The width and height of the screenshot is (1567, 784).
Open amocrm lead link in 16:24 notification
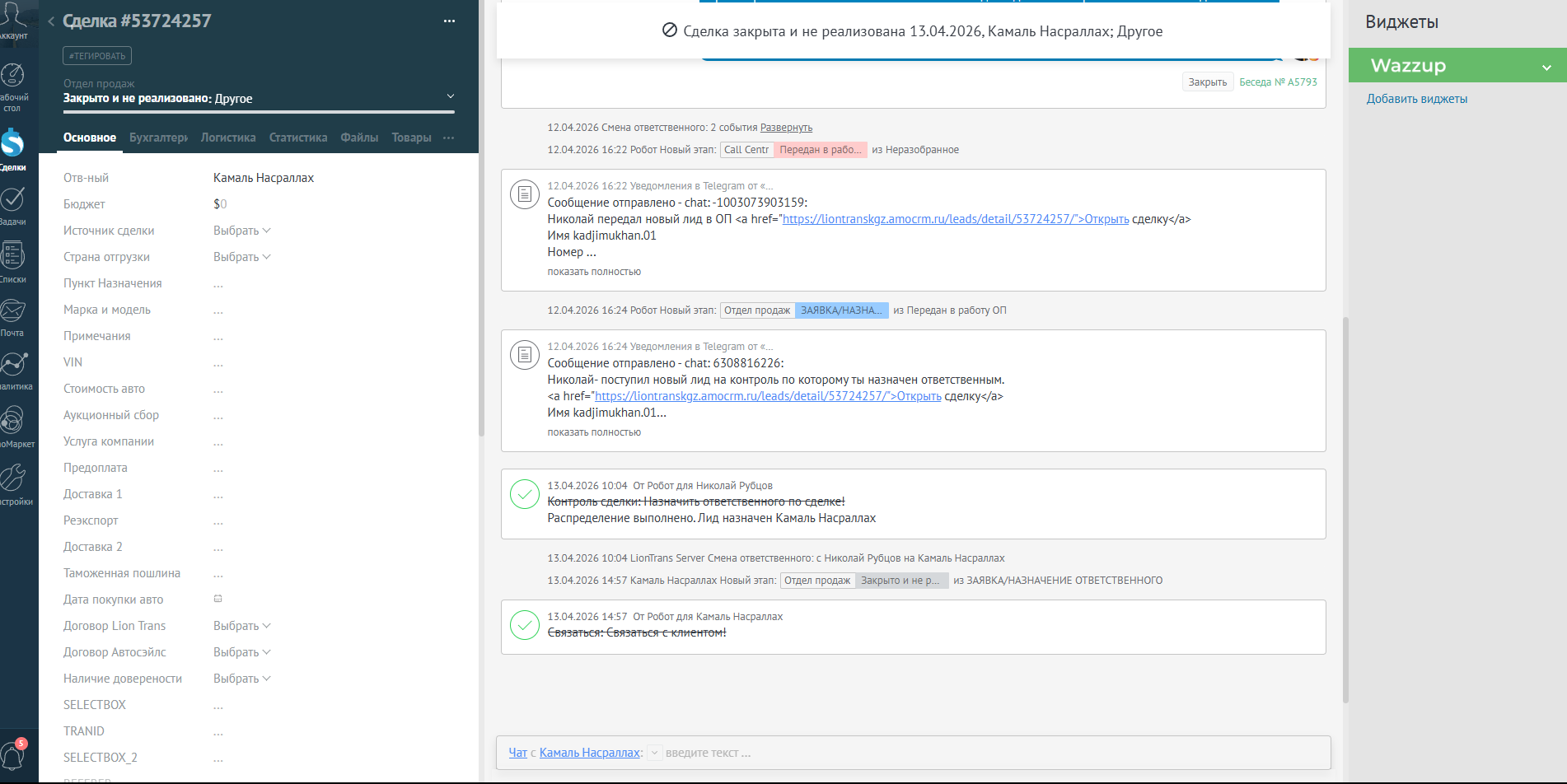coord(768,396)
